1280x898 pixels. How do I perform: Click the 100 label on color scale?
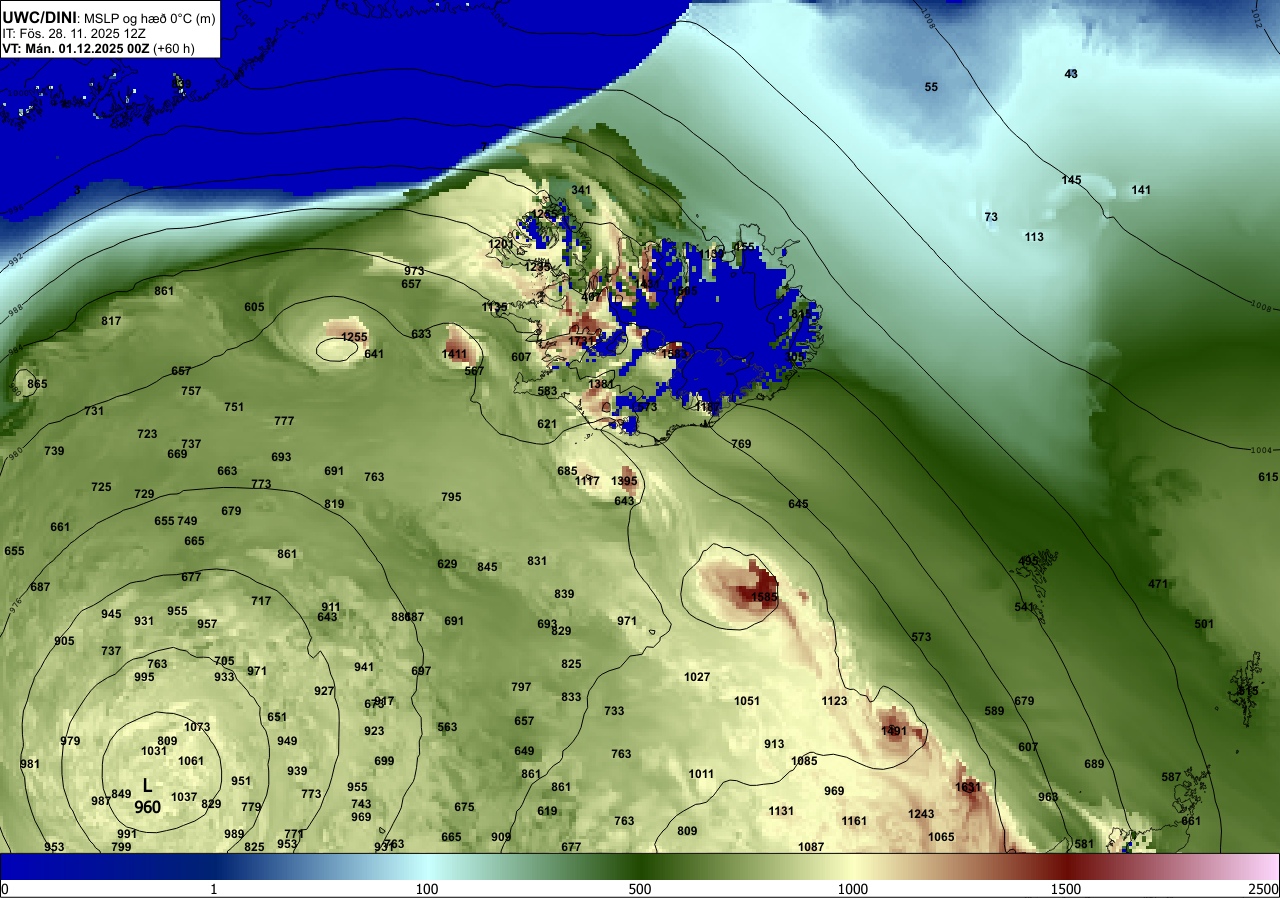coord(427,889)
